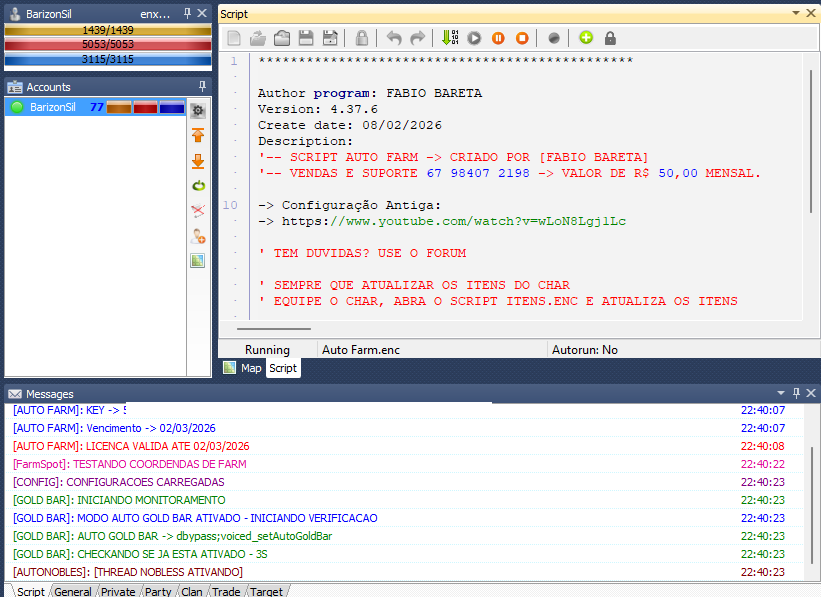This screenshot has height=597, width=821.
Task: Click the green plus add icon in script toolbar
Action: coord(586,38)
